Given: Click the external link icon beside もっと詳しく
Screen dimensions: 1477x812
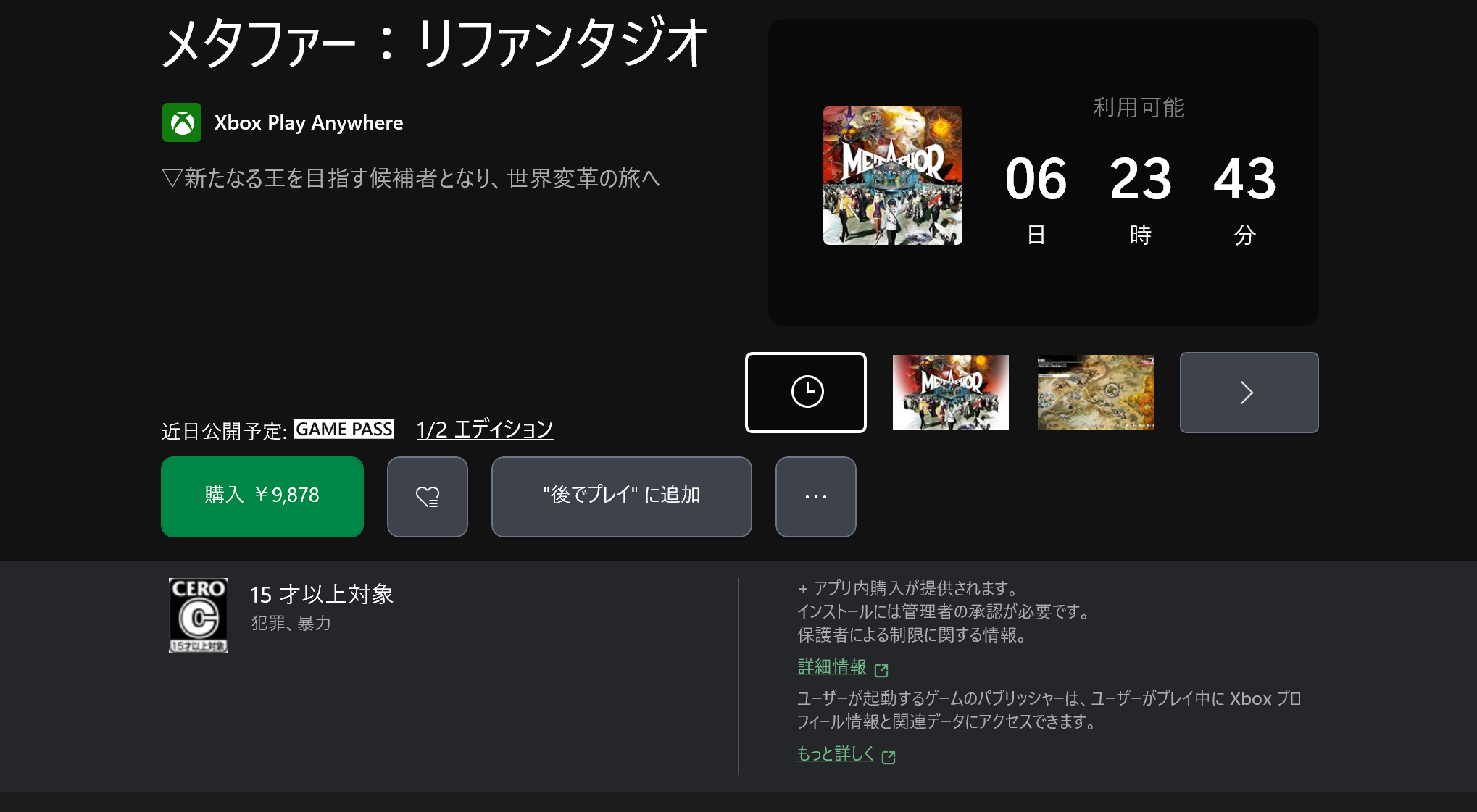Looking at the screenshot, I should point(889,757).
